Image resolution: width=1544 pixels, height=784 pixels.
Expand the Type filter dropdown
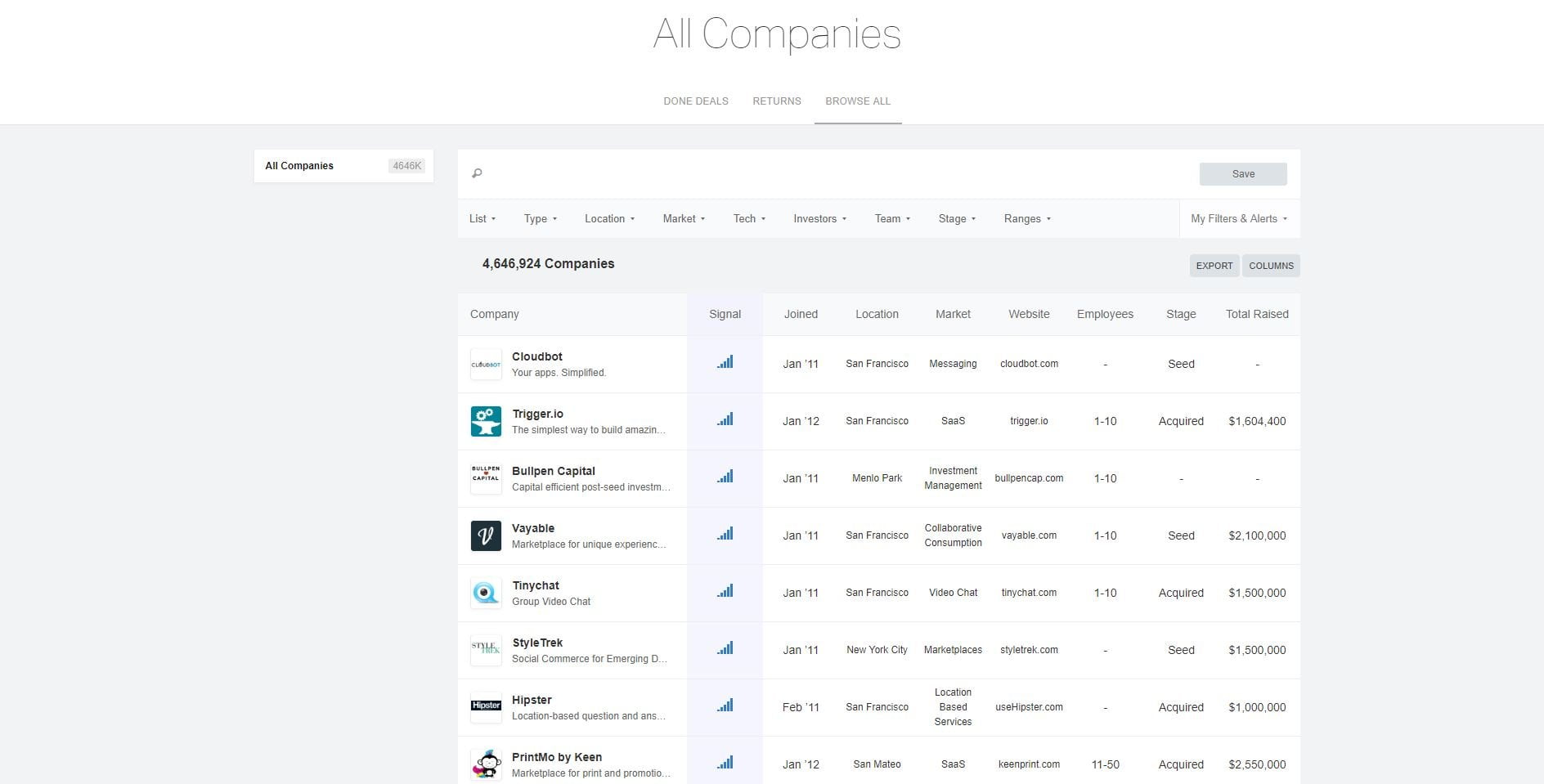[541, 219]
